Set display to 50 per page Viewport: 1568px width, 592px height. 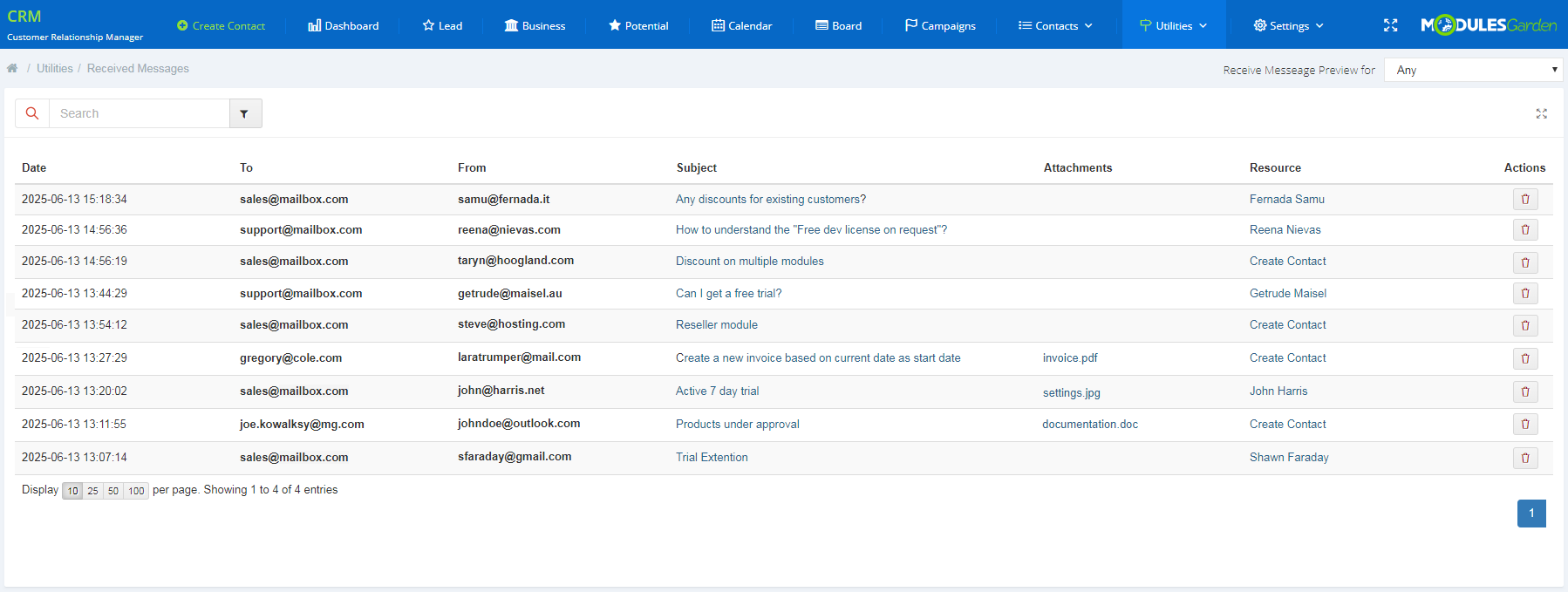coord(113,491)
